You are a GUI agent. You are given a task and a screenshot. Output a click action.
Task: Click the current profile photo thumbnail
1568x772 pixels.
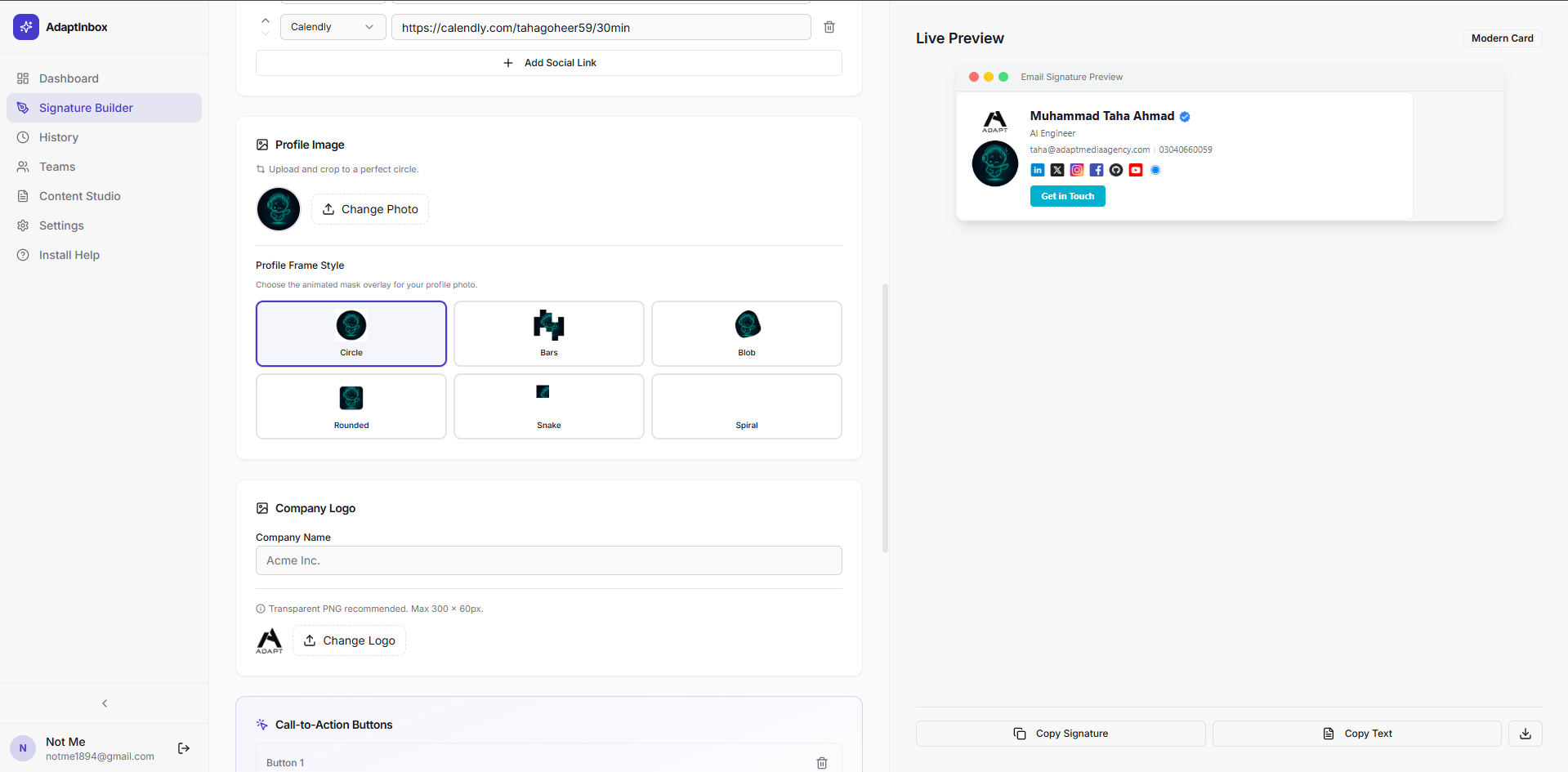(279, 209)
